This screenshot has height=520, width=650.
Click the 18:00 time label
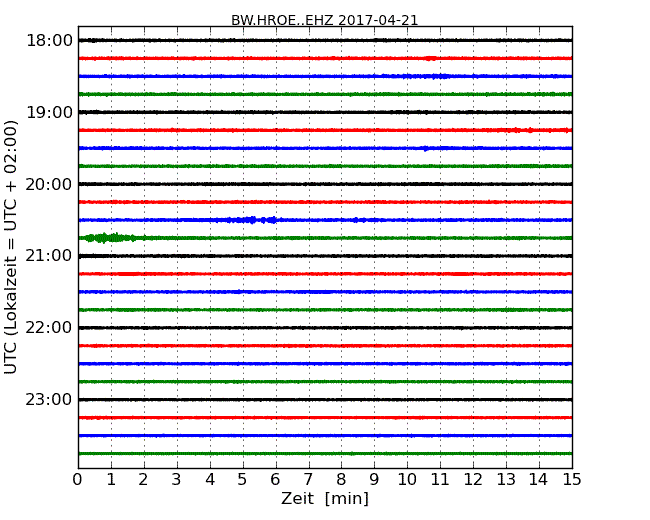pos(49,41)
